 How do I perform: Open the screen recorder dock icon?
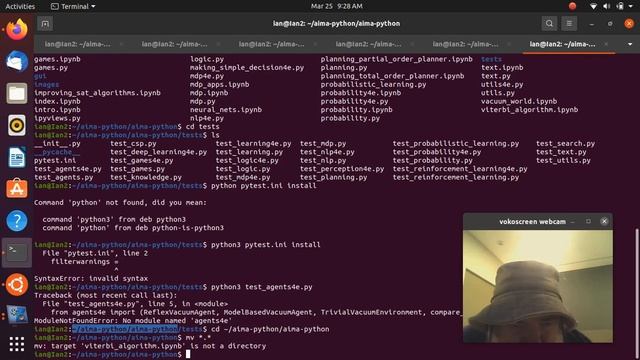tap(17, 315)
